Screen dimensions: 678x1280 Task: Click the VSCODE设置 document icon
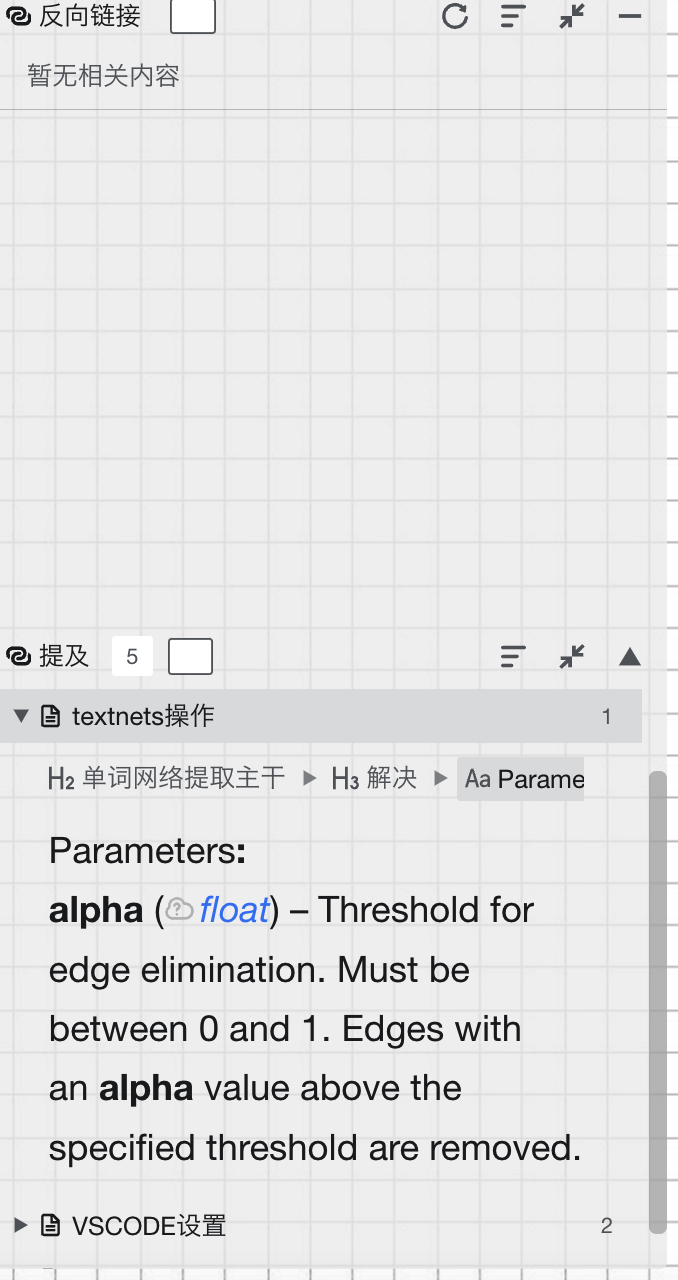point(50,1225)
